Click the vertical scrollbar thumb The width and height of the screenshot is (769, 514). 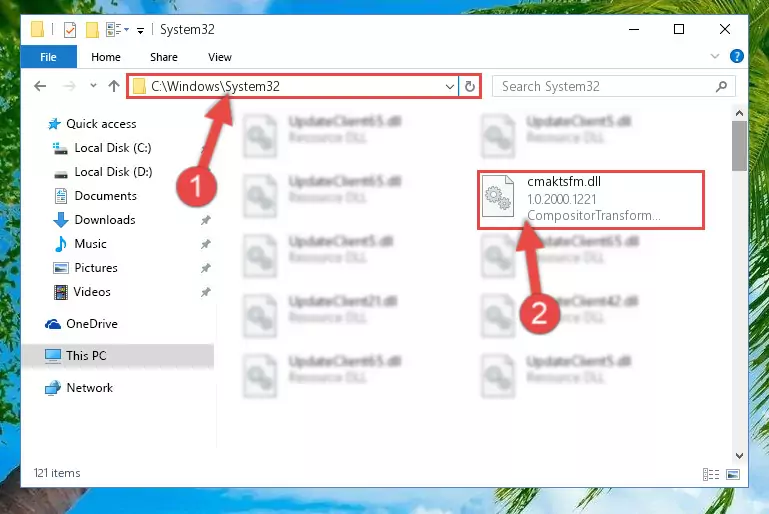739,146
